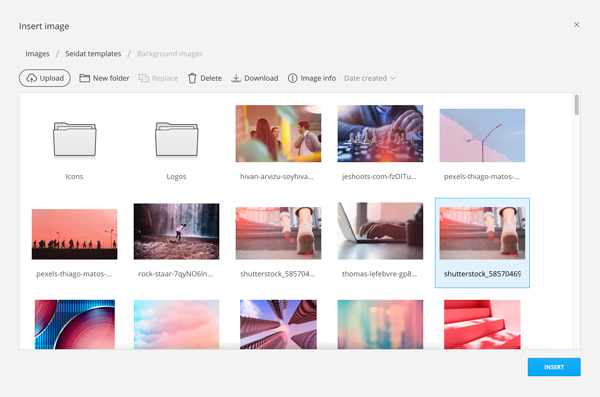The image size is (600, 397).
Task: Open the Date created sort dropdown
Action: 370,78
